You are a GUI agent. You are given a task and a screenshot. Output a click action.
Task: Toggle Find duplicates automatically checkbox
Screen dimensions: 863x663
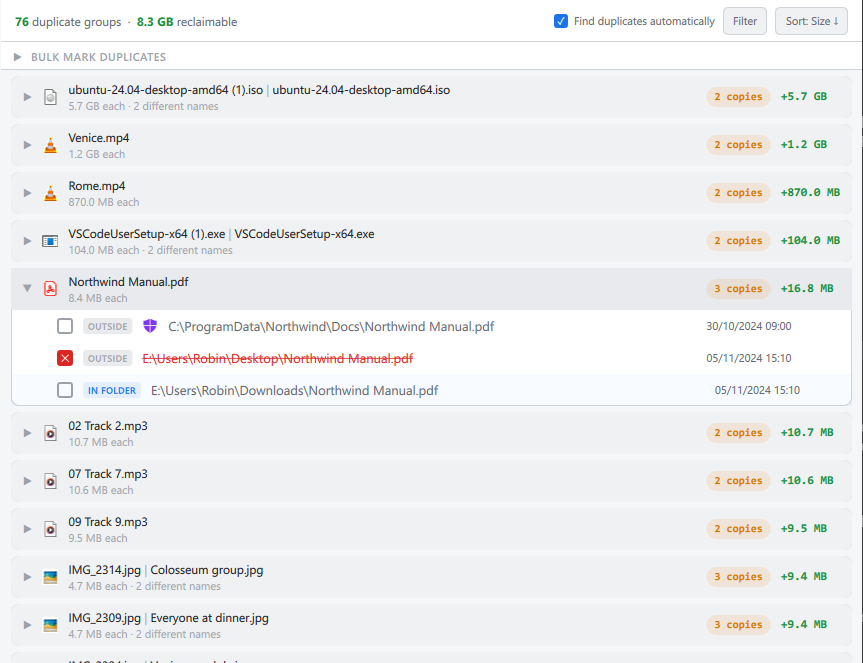click(561, 21)
